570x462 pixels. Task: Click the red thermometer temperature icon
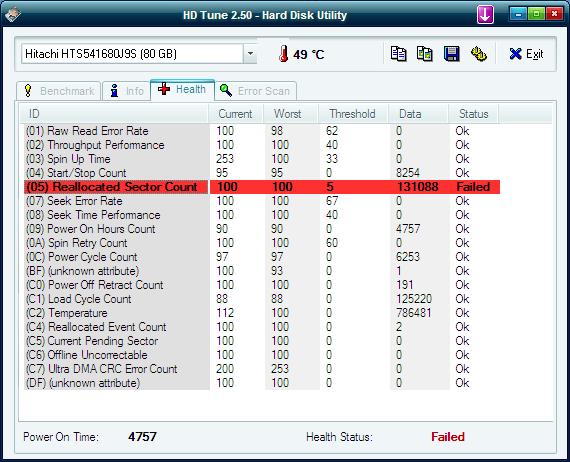284,54
